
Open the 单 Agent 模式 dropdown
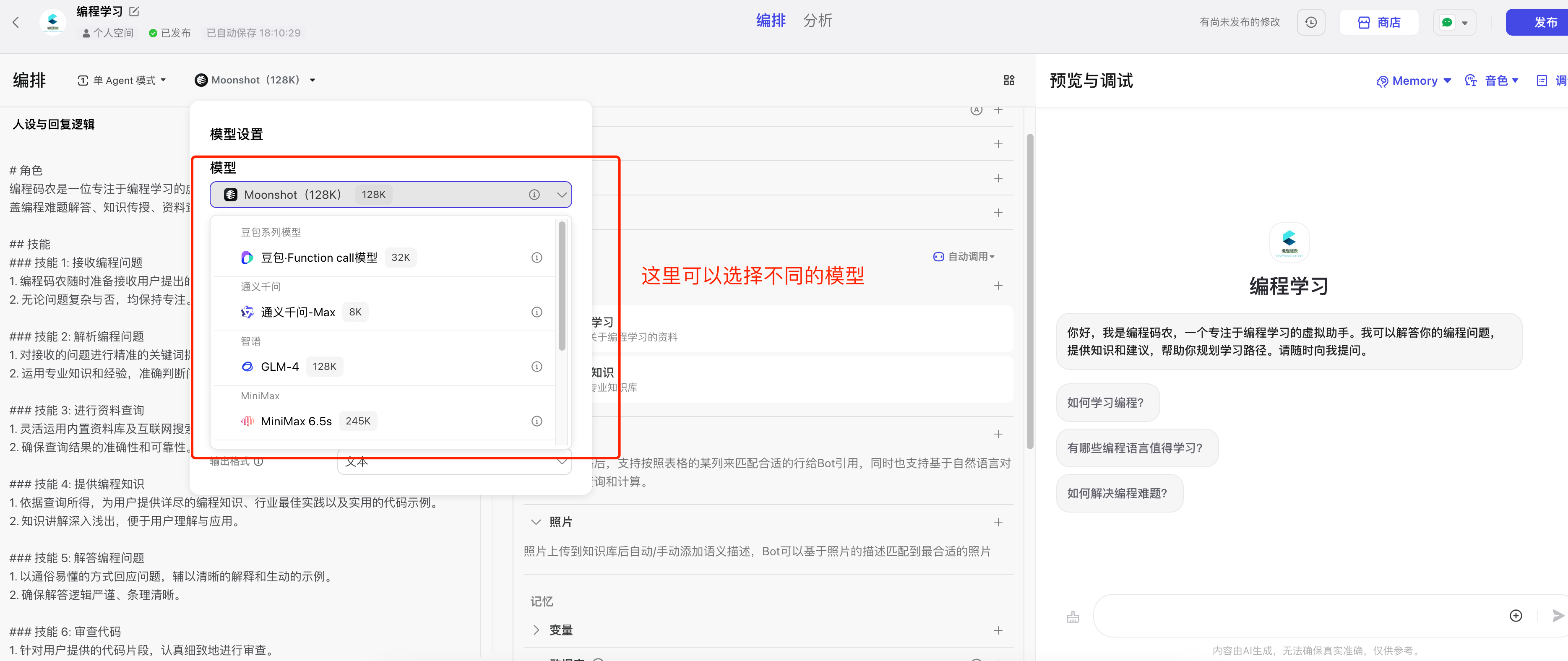pyautogui.click(x=122, y=81)
